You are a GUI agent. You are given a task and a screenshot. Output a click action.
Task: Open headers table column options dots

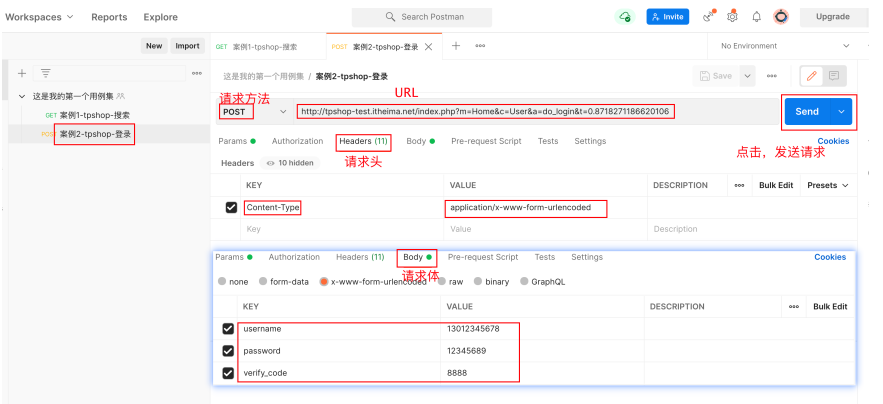point(739,185)
